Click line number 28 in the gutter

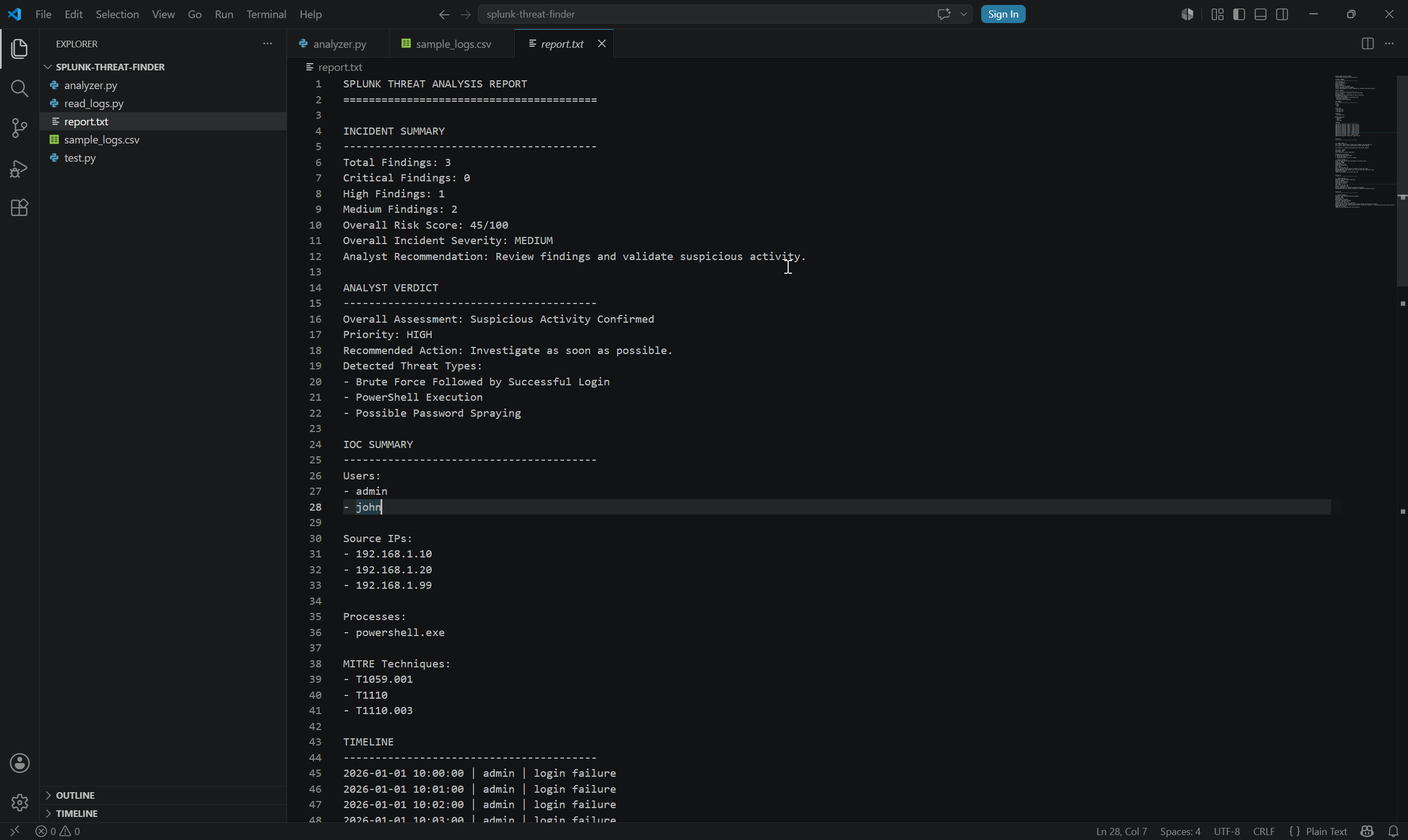point(315,507)
